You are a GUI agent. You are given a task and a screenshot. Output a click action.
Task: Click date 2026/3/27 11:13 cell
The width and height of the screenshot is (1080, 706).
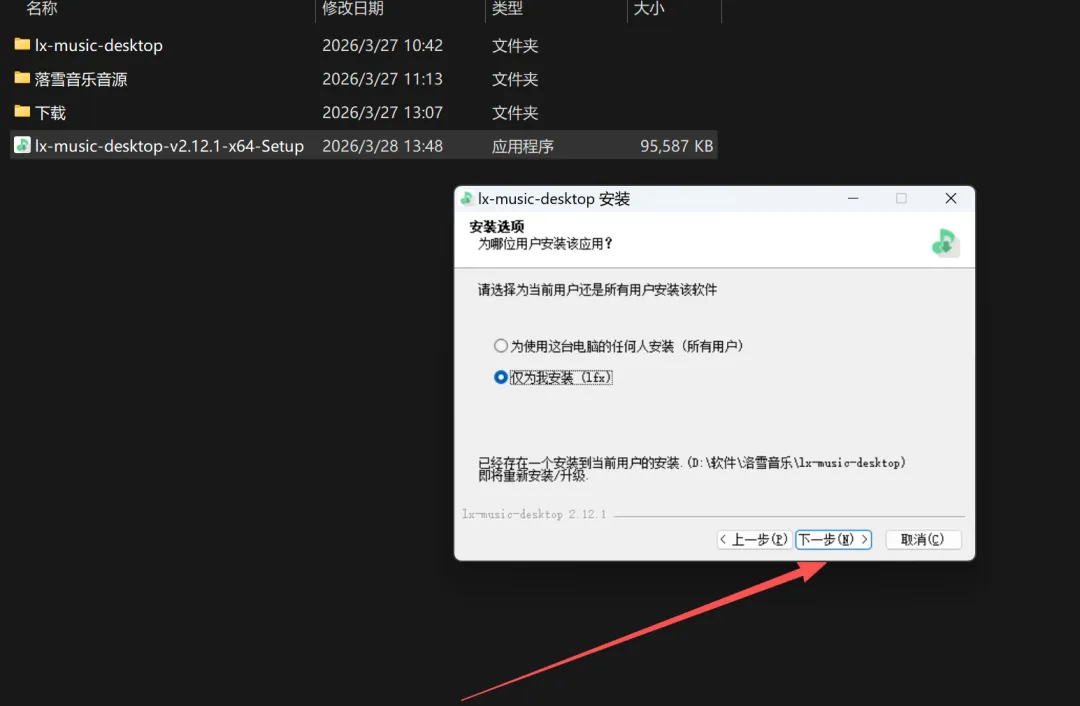382,79
